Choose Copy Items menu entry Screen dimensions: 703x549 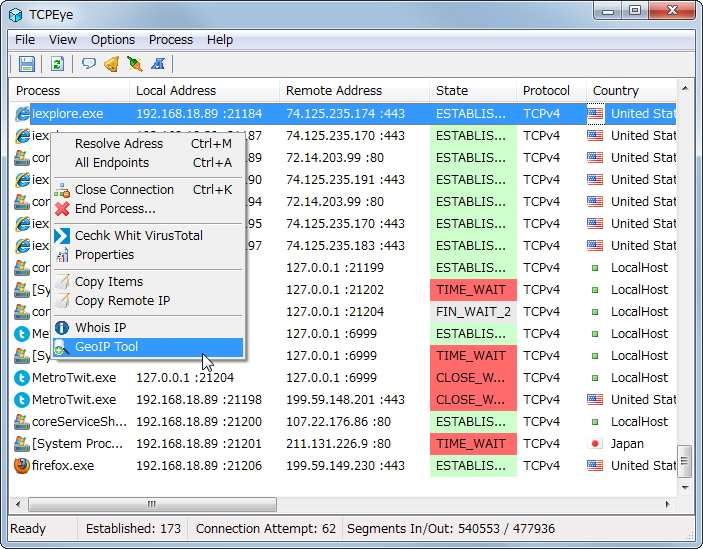[148, 282]
